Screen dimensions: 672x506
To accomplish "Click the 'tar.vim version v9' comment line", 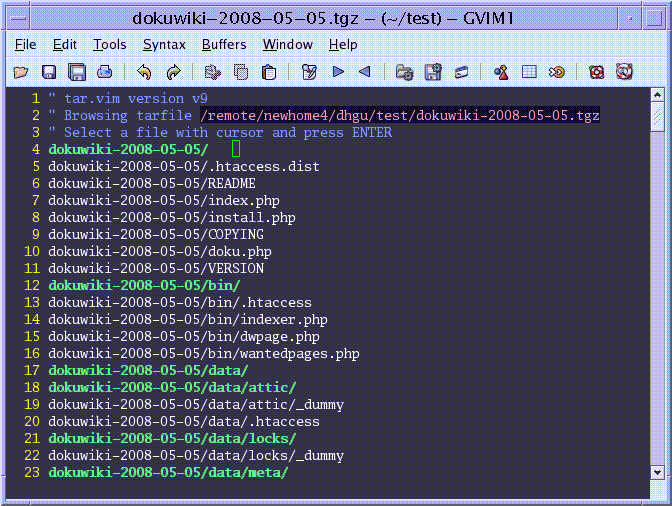I will coord(128,99).
